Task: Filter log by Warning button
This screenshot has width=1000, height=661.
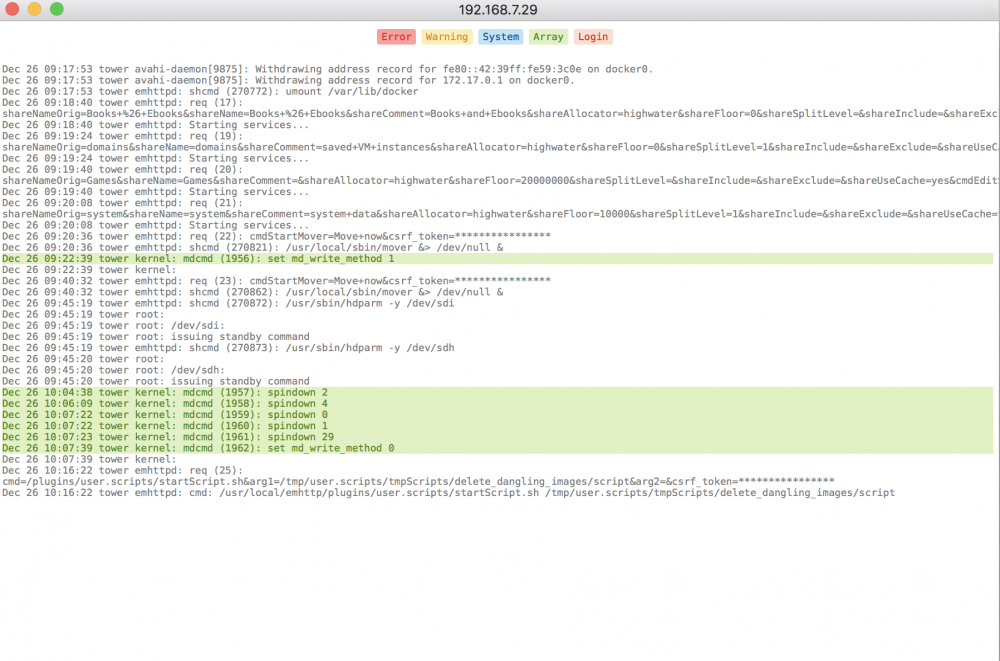Action: point(446,37)
